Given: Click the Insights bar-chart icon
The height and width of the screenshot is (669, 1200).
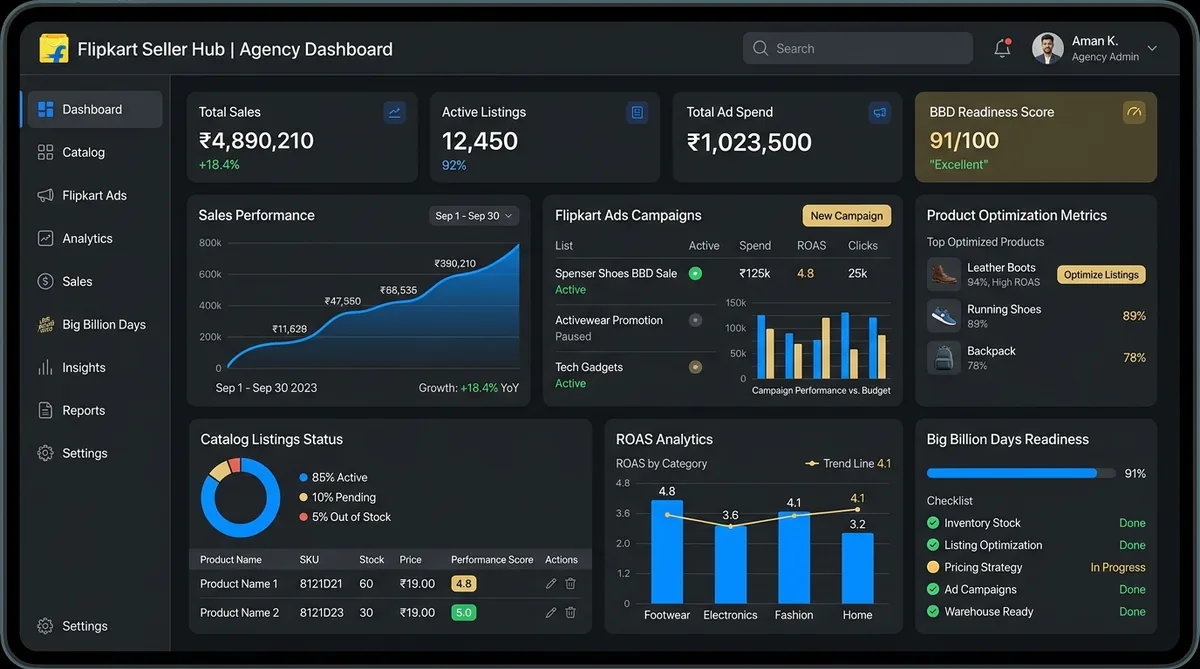Looking at the screenshot, I should (x=45, y=367).
